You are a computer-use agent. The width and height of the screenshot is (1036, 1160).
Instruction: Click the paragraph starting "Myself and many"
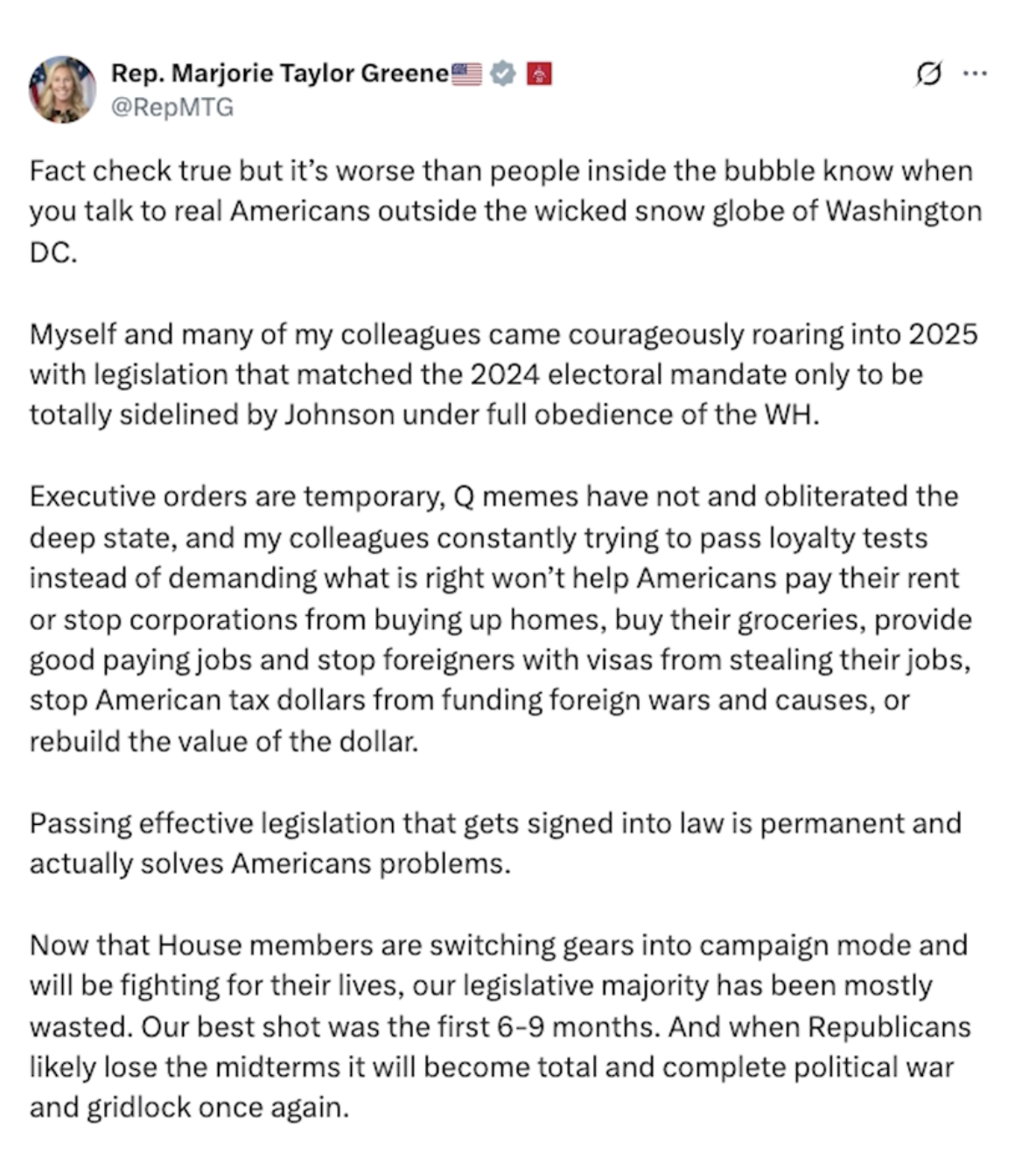(503, 374)
